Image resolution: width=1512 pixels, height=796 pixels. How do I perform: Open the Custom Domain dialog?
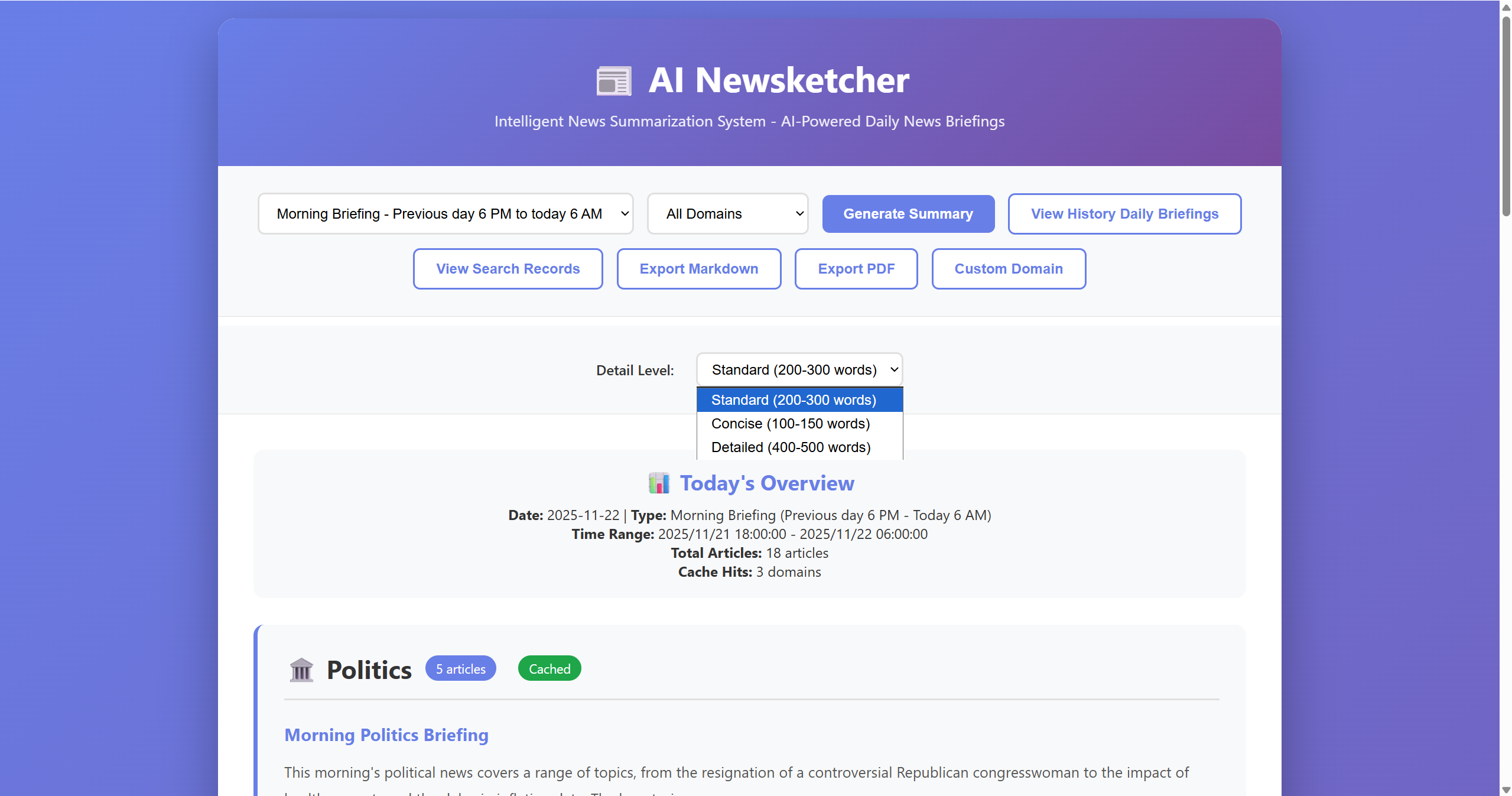(x=1008, y=269)
